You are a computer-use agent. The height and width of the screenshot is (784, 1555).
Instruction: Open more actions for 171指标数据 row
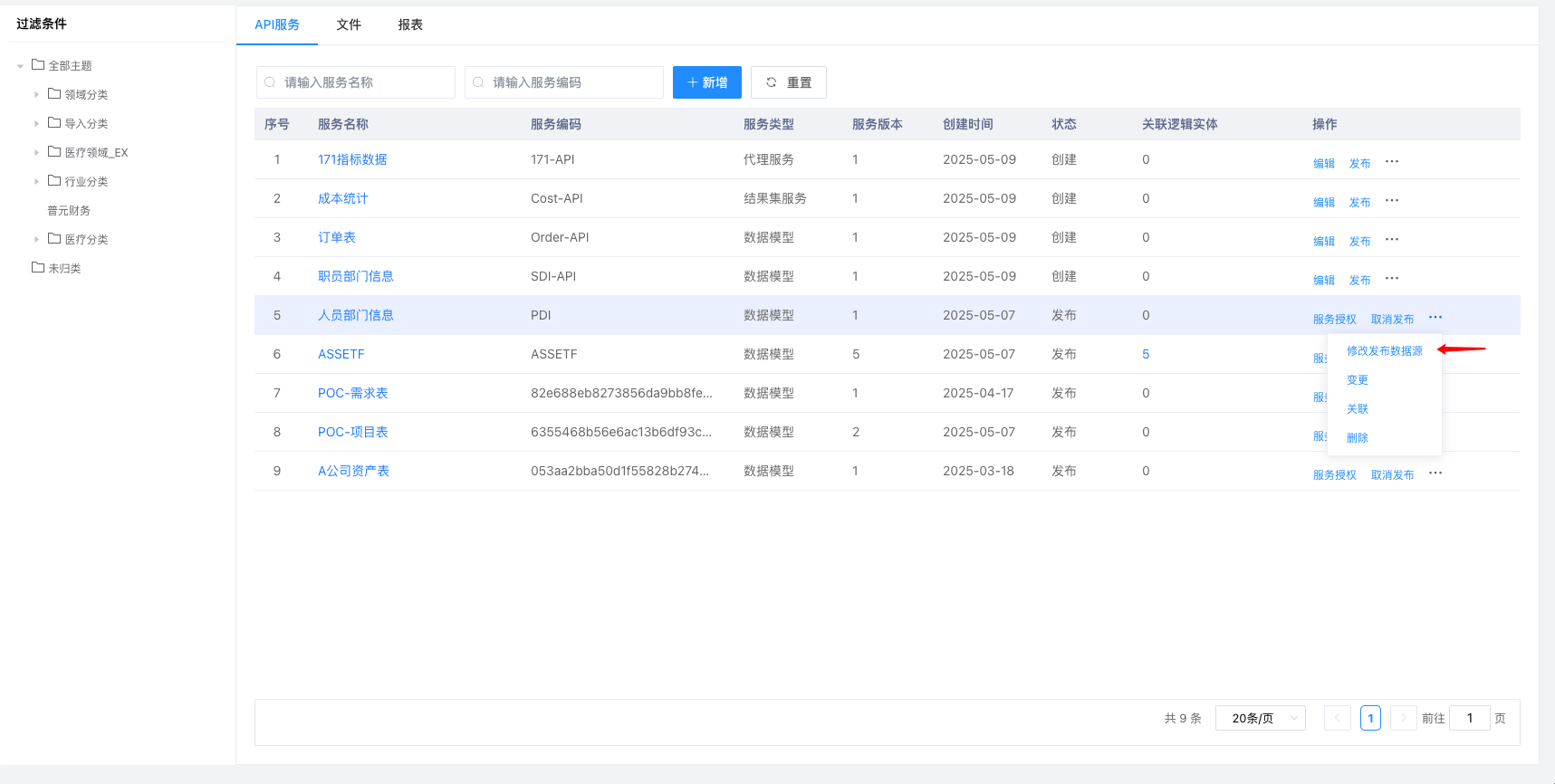point(1392,162)
